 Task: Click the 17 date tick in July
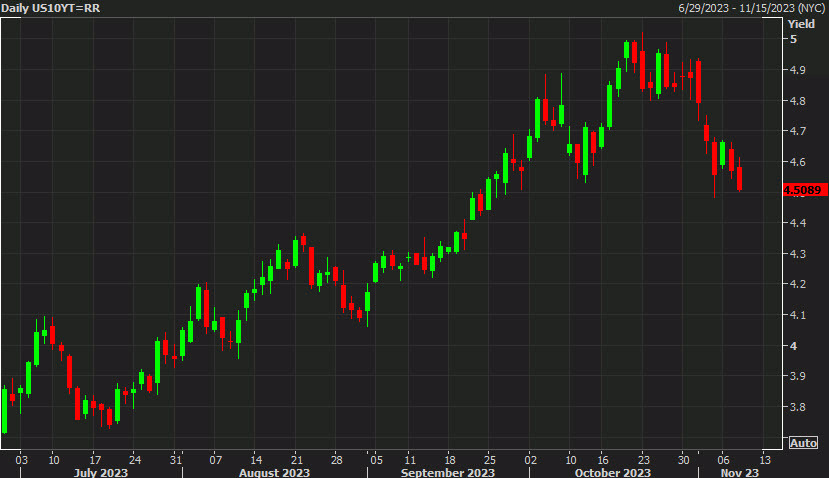coord(95,459)
